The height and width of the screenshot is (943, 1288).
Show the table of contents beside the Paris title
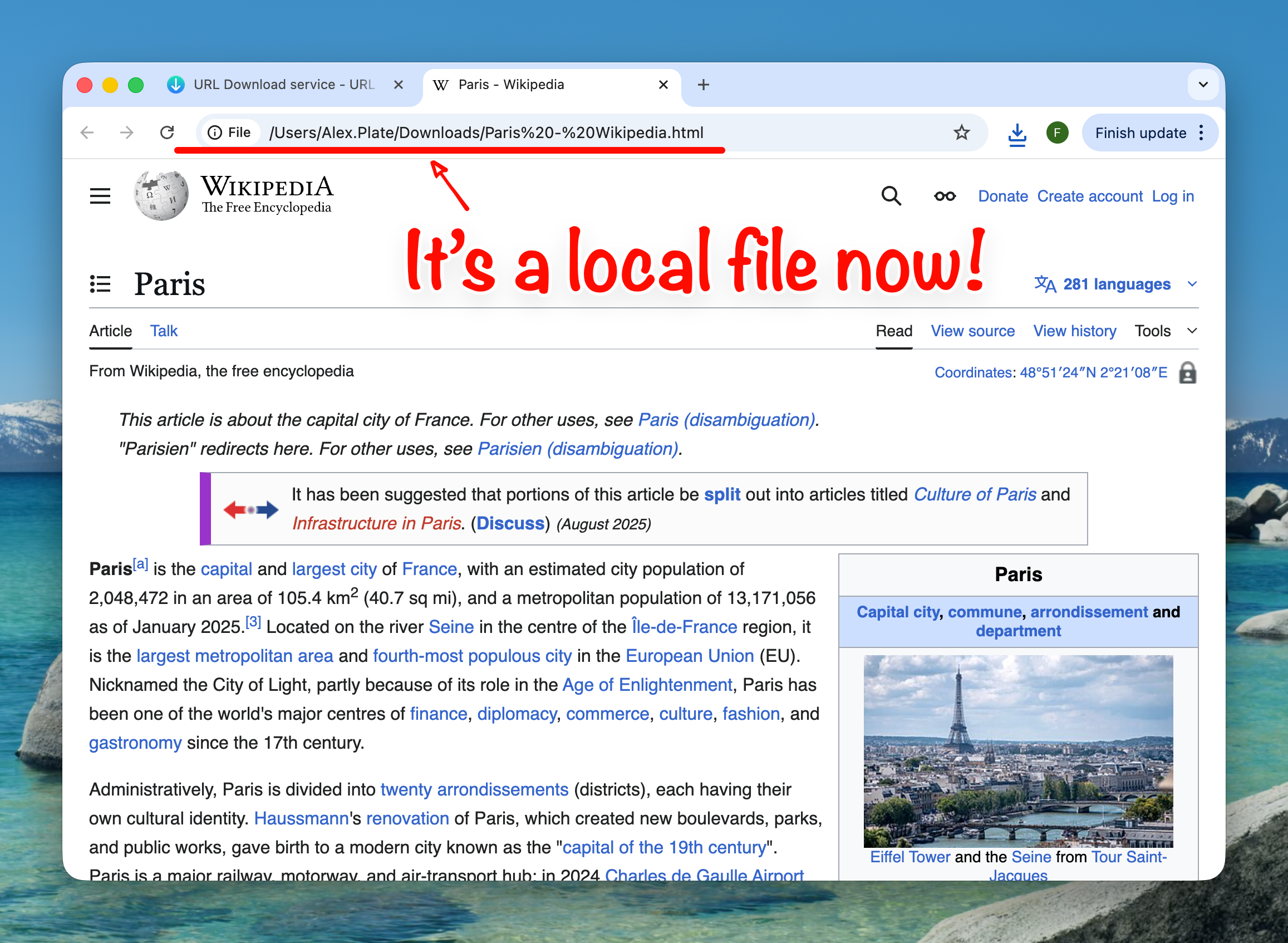pos(100,284)
